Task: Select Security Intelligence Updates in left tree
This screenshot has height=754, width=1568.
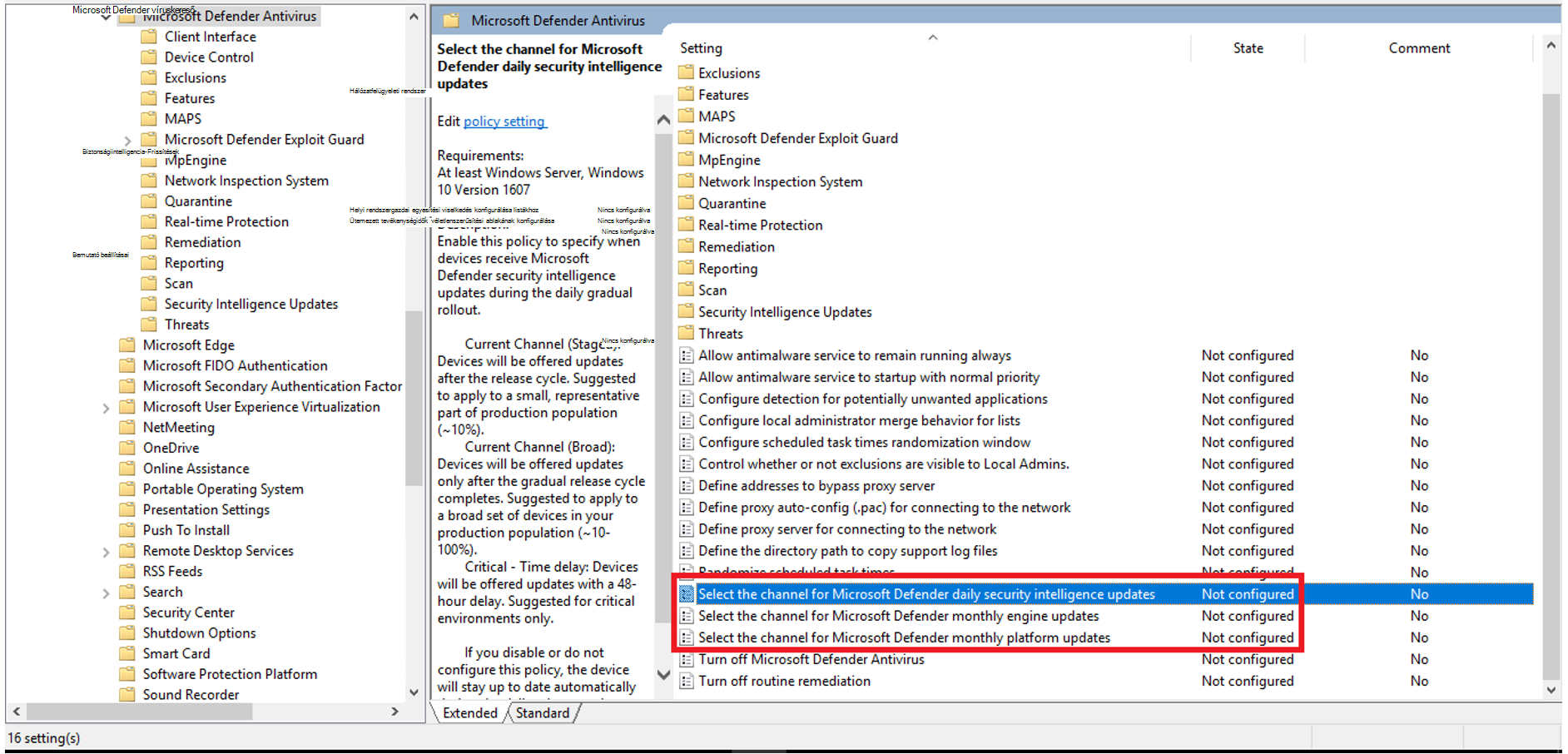Action: 251,305
